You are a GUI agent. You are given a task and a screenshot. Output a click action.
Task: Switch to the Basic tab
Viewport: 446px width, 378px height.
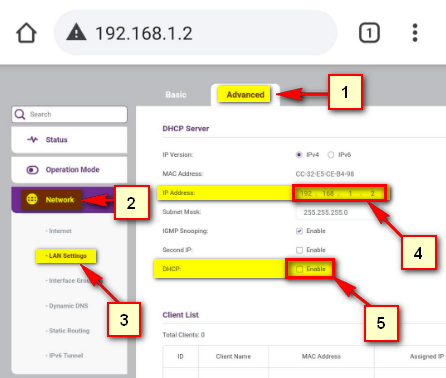point(176,95)
